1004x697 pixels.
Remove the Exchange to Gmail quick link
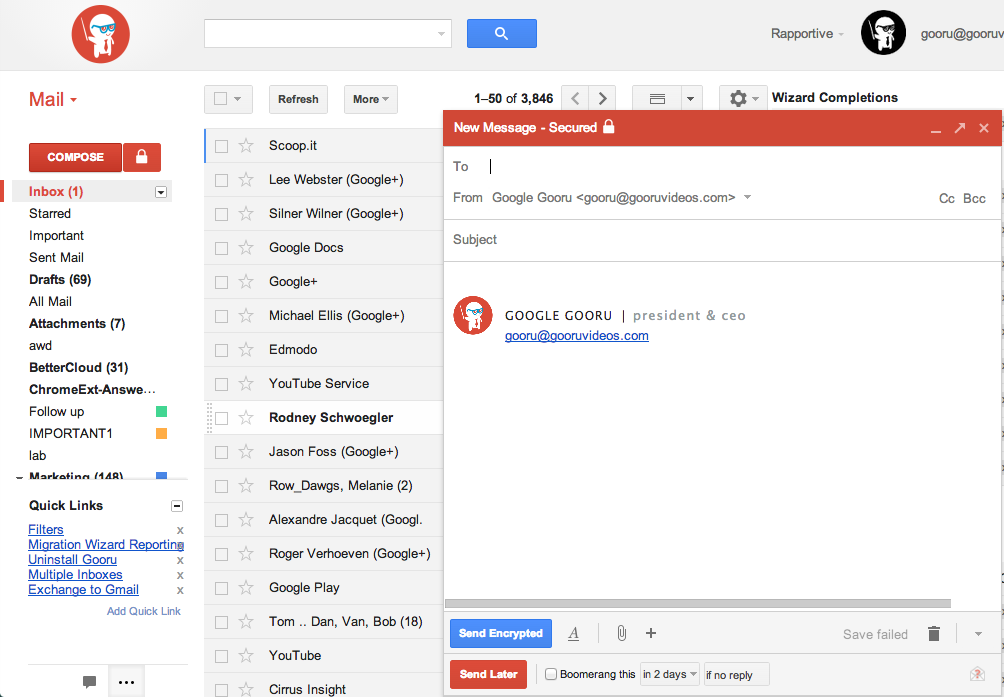[180, 590]
